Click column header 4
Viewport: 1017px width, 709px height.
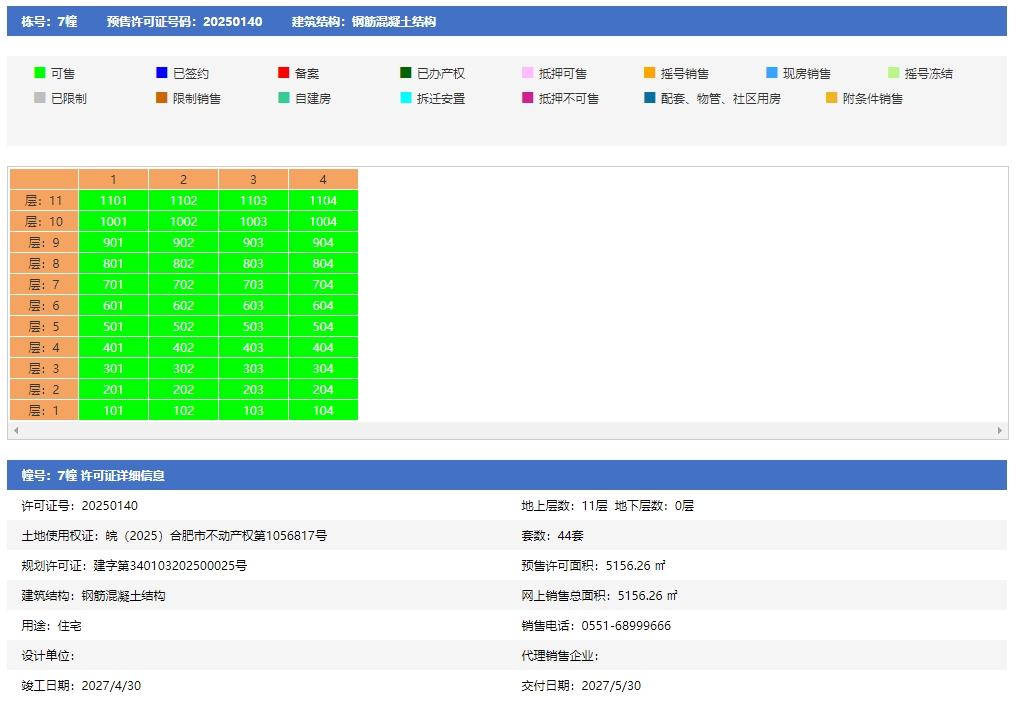pos(323,179)
